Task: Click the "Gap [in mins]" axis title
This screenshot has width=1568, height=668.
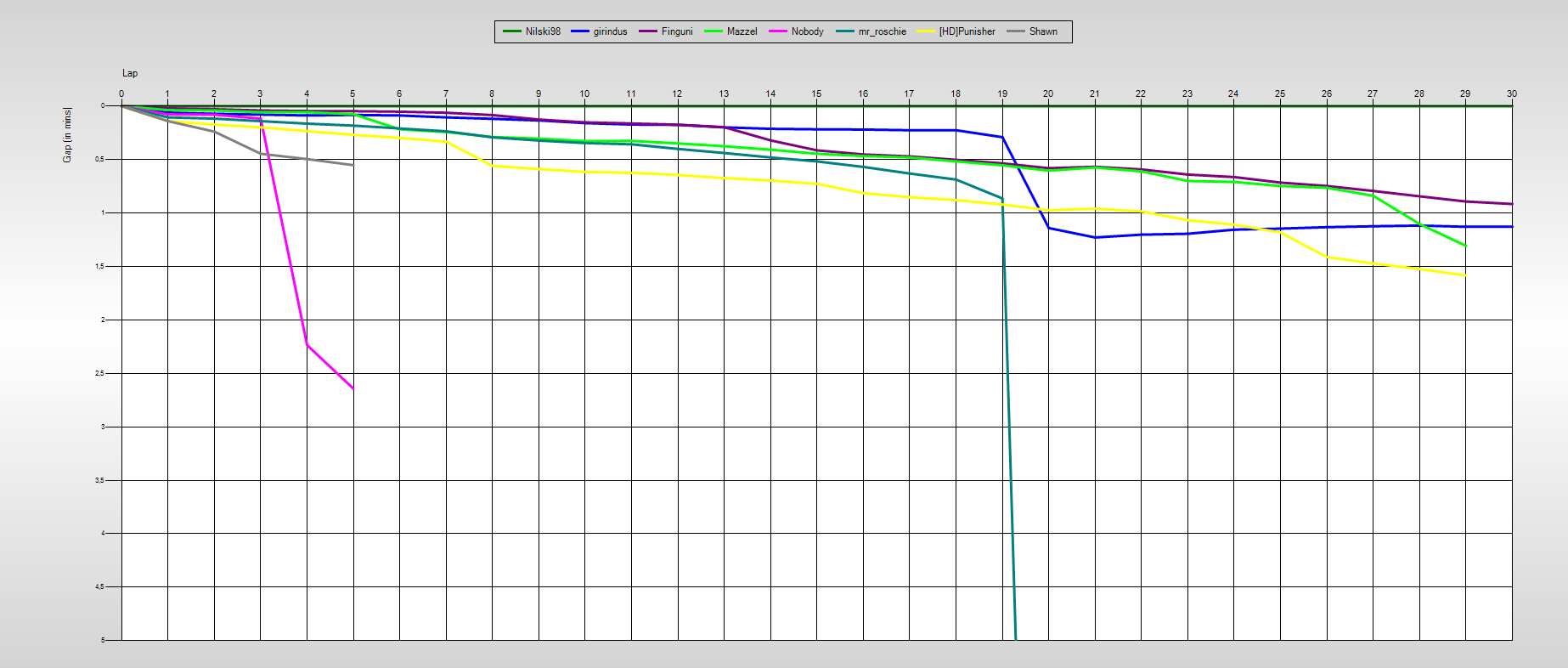Action: (67, 135)
